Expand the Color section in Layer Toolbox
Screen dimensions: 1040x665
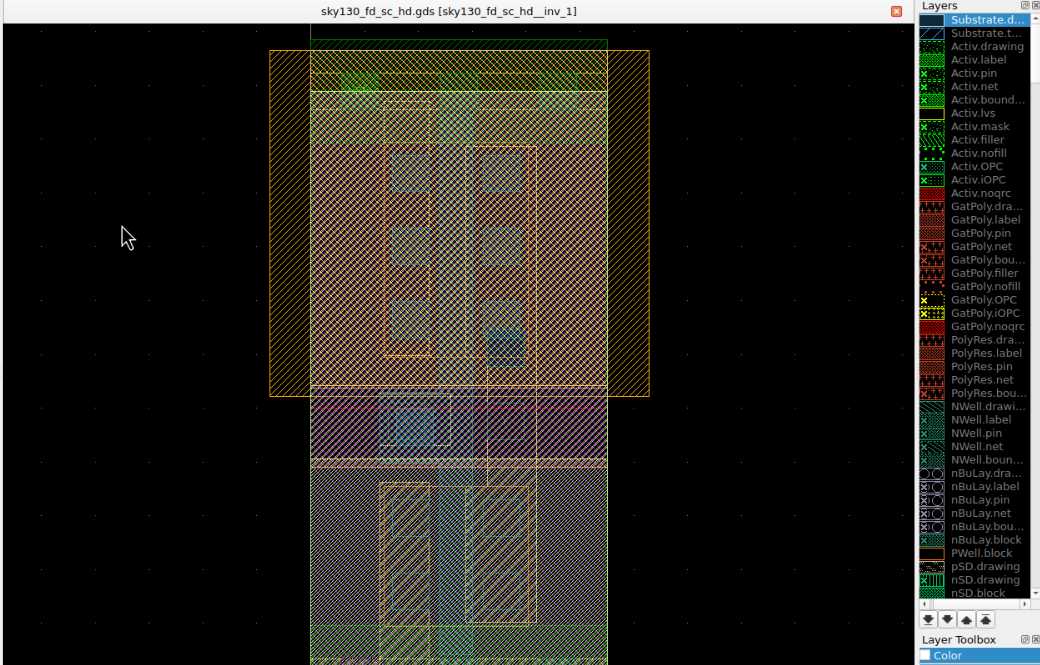(925, 656)
